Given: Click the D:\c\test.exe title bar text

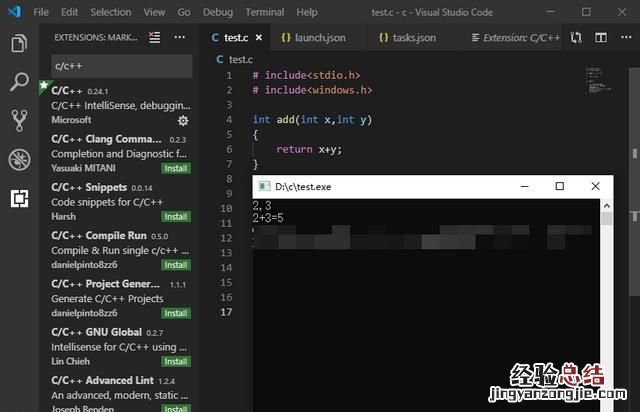Looking at the screenshot, I should point(303,187).
